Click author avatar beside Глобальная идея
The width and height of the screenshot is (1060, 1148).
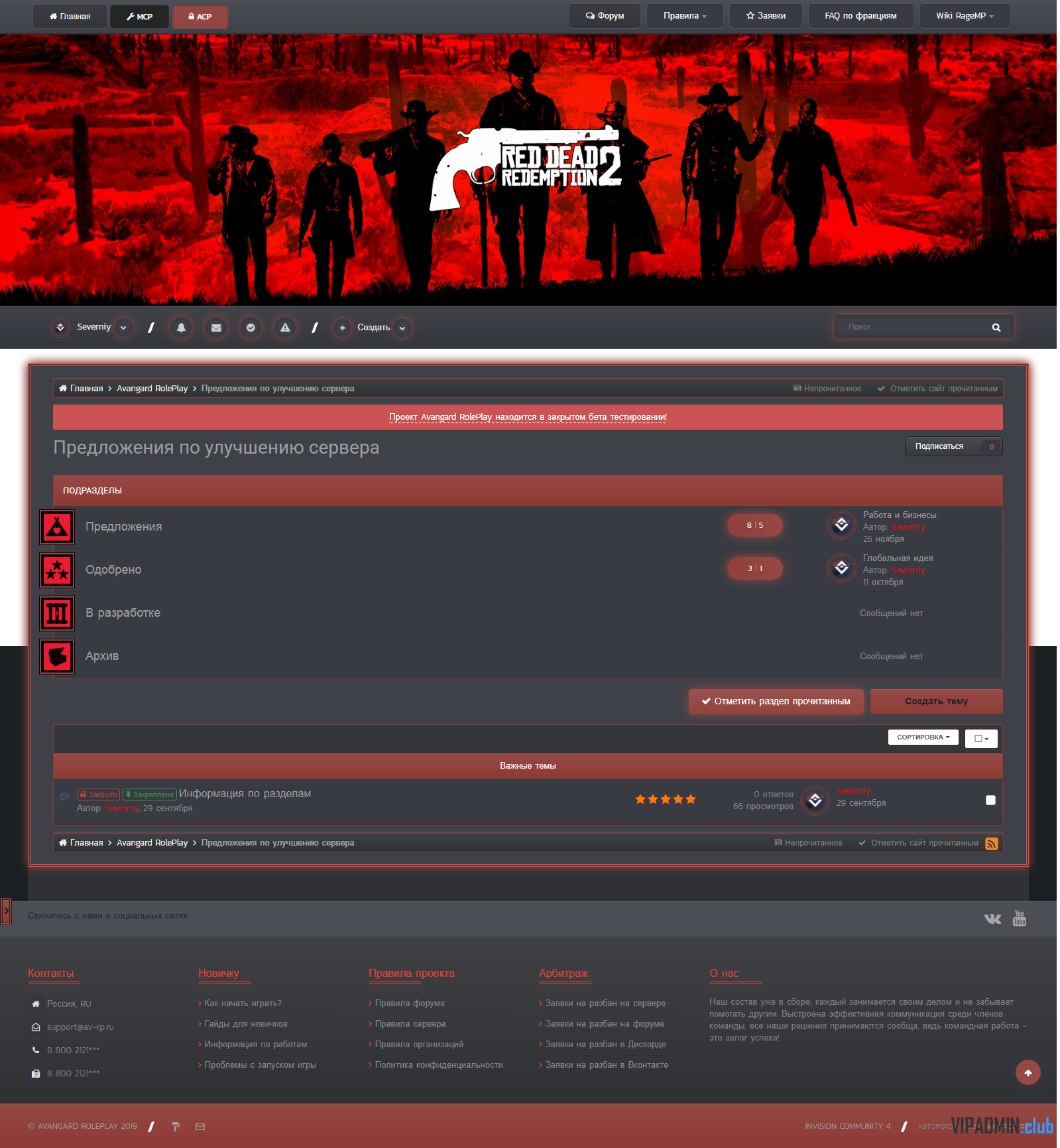point(841,568)
